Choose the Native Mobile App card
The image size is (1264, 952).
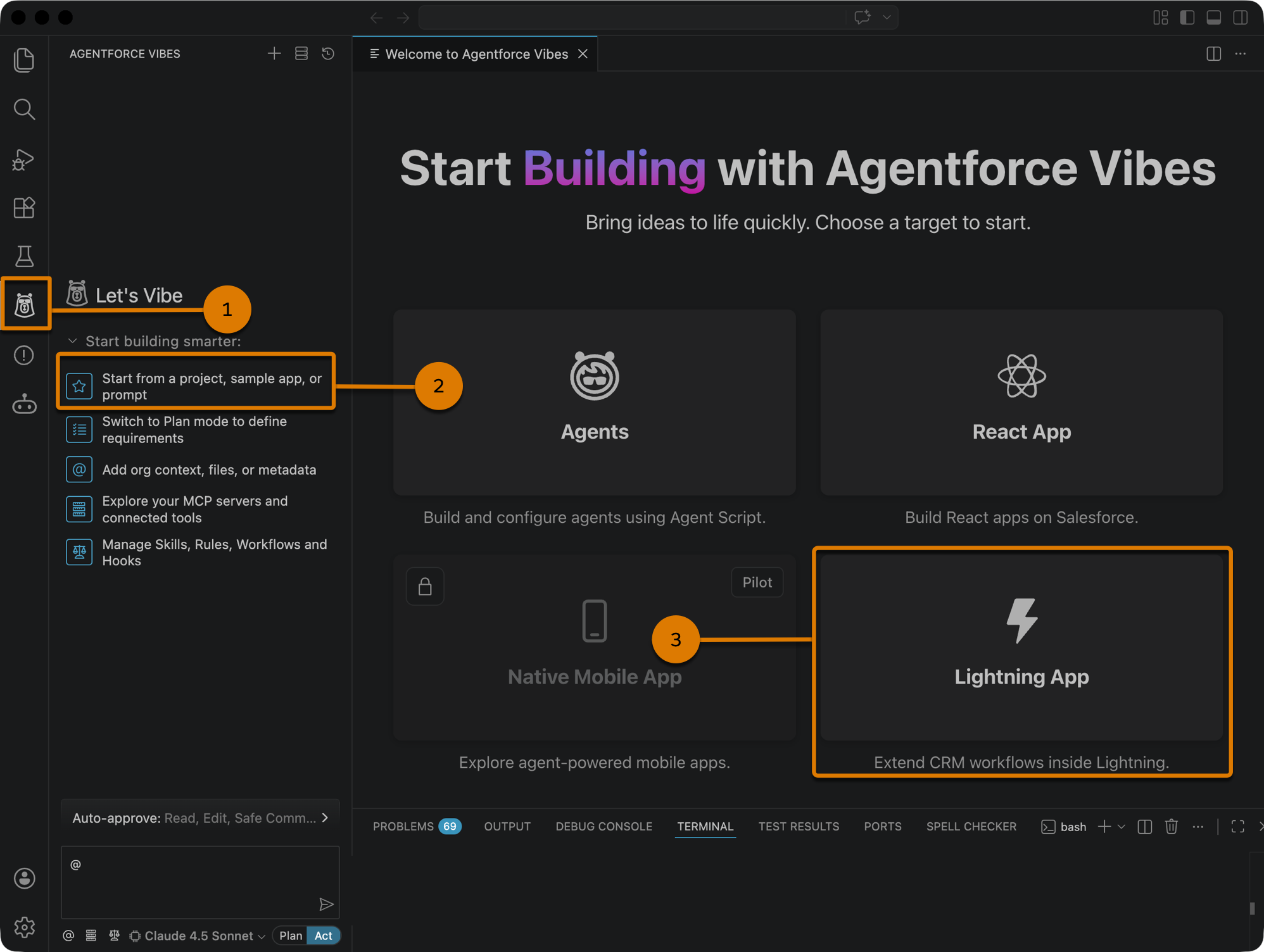[594, 647]
